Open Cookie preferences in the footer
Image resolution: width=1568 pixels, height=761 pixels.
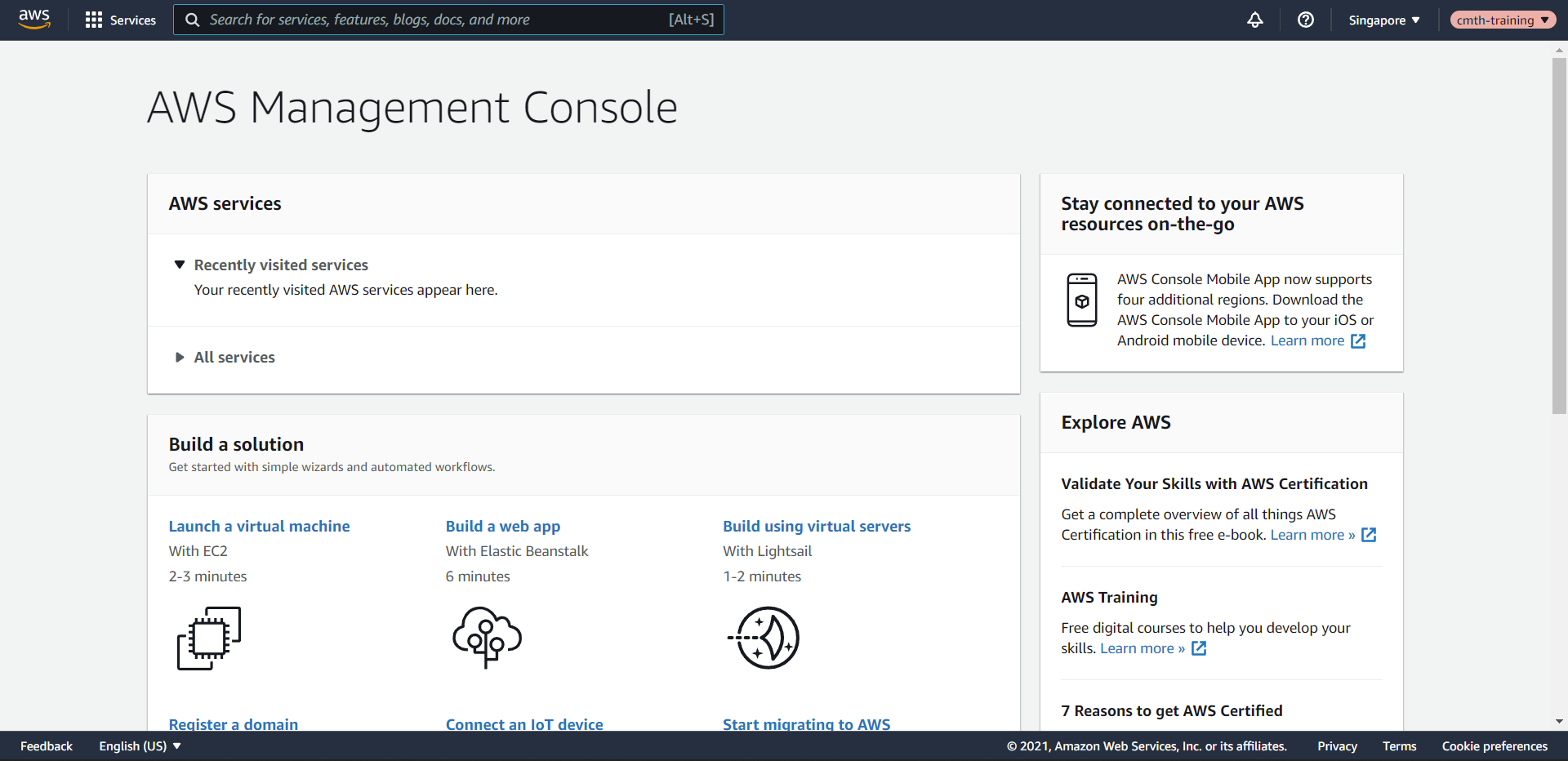pos(1494,745)
